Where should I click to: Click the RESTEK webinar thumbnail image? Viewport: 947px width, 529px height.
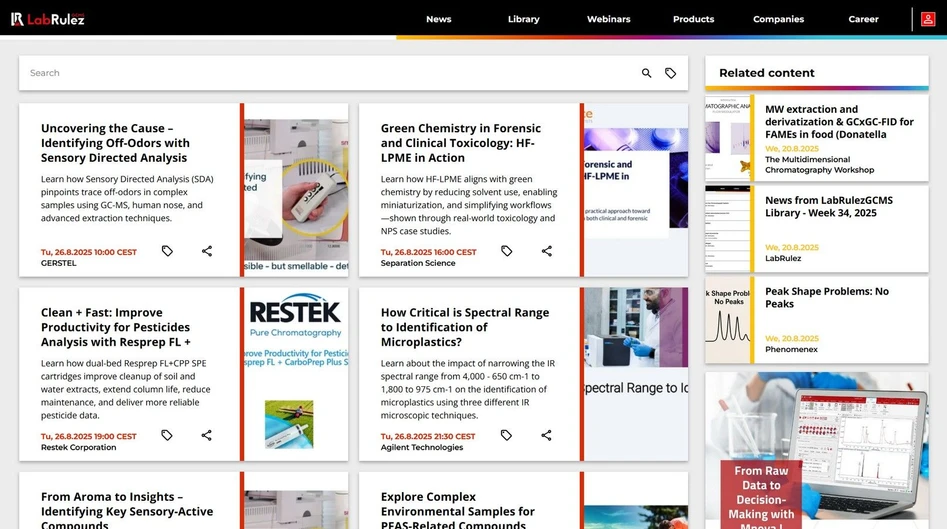coord(297,374)
